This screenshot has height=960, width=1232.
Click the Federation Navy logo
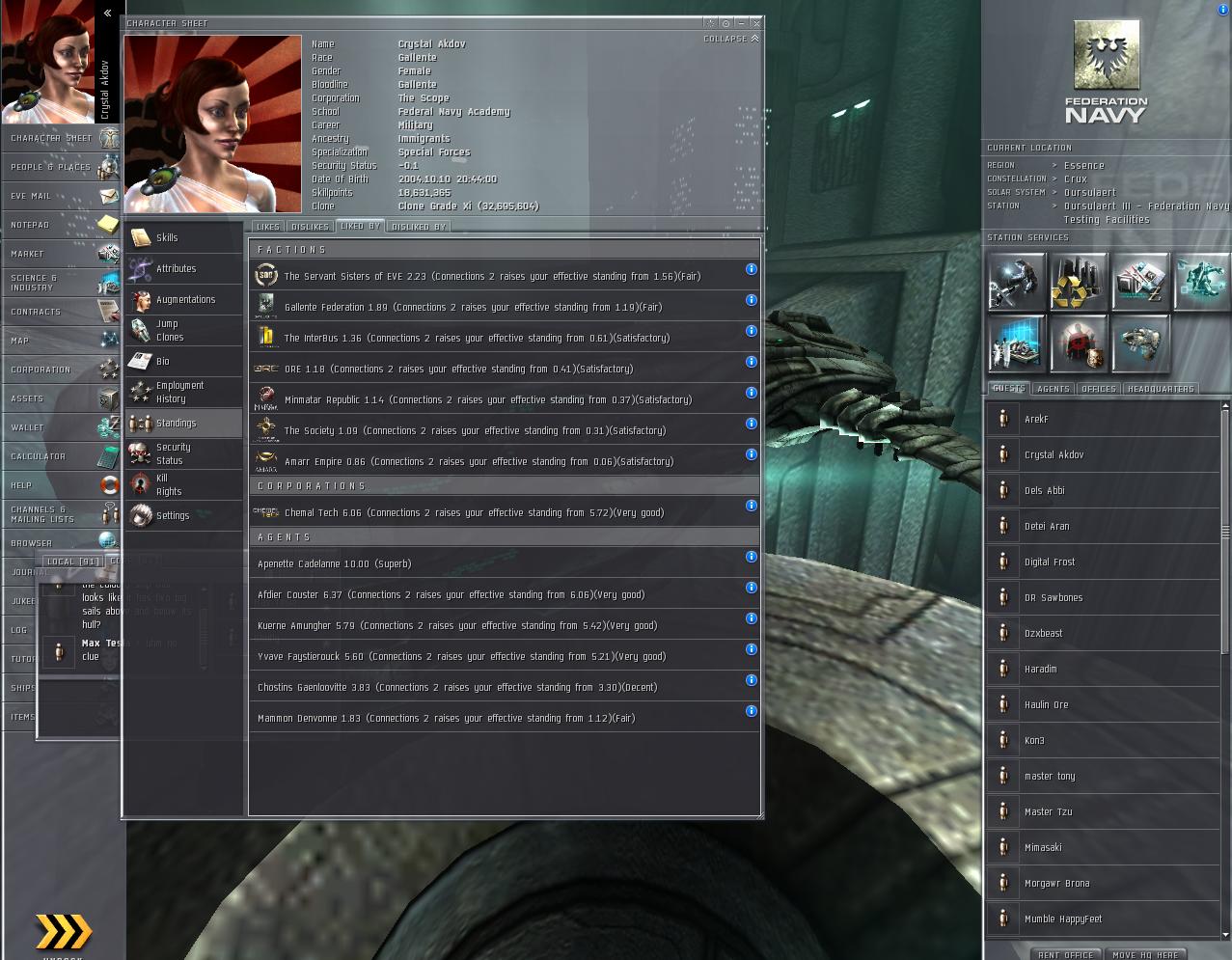[1107, 72]
